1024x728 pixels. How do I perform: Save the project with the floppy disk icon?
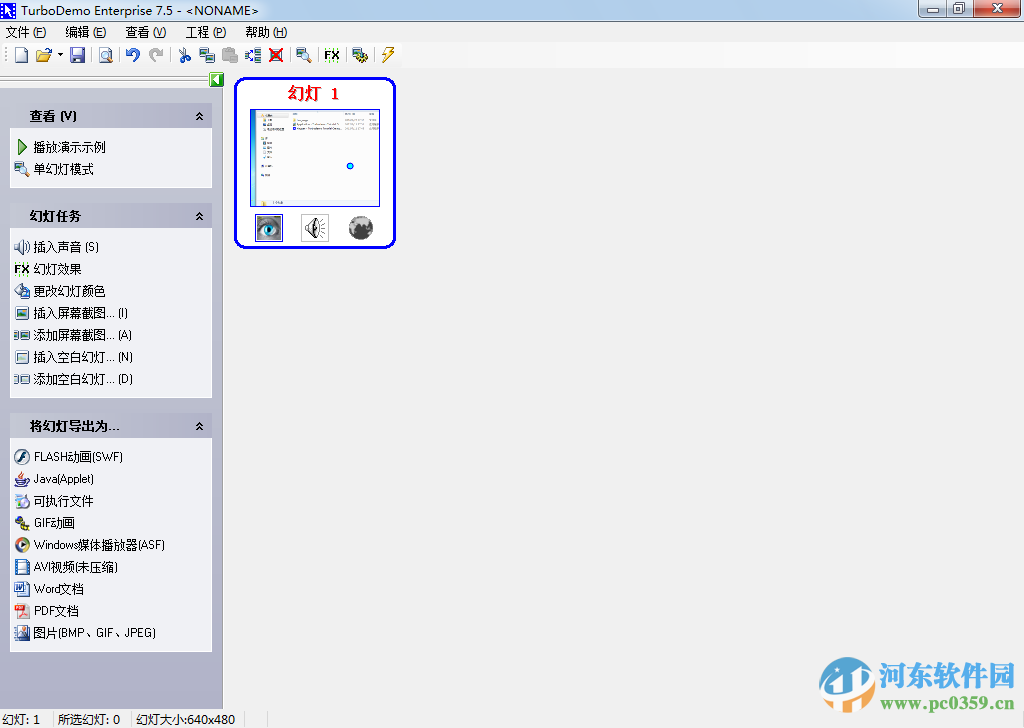click(x=78, y=55)
